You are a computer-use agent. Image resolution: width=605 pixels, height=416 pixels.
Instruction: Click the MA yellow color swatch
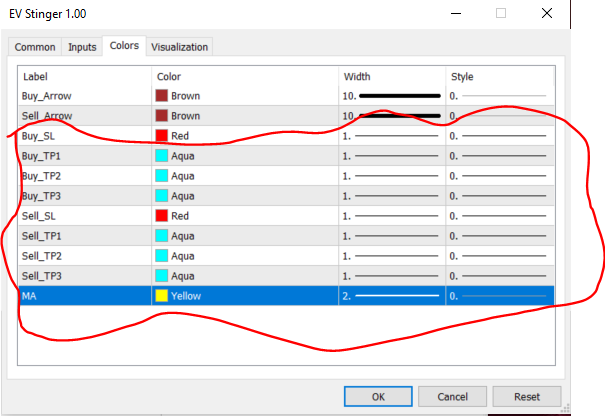(x=162, y=296)
